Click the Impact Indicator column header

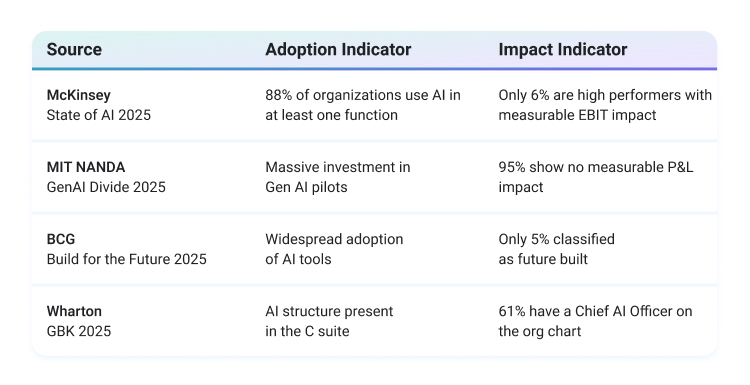coord(562,50)
